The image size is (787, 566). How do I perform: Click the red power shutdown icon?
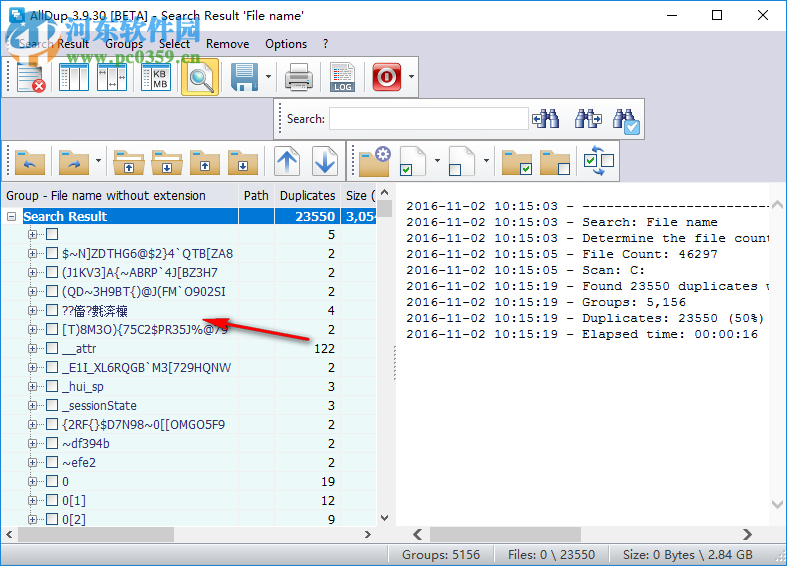click(x=386, y=77)
